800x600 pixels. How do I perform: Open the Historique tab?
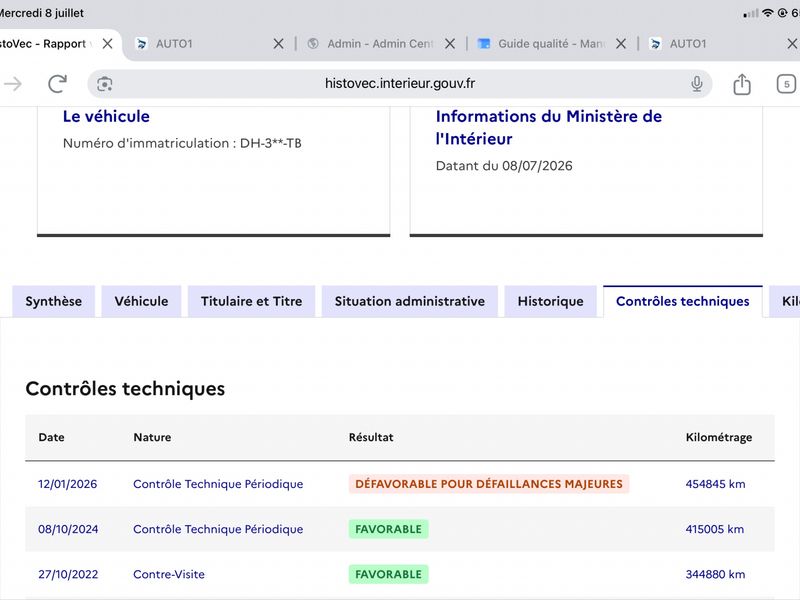(551, 302)
